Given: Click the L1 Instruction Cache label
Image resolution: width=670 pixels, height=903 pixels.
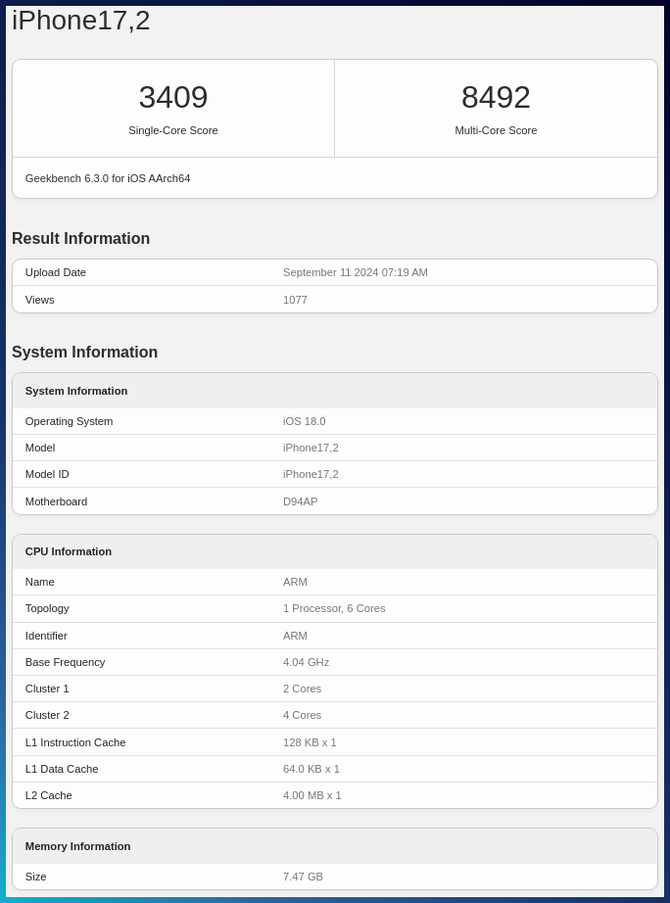Looking at the screenshot, I should tap(75, 743).
